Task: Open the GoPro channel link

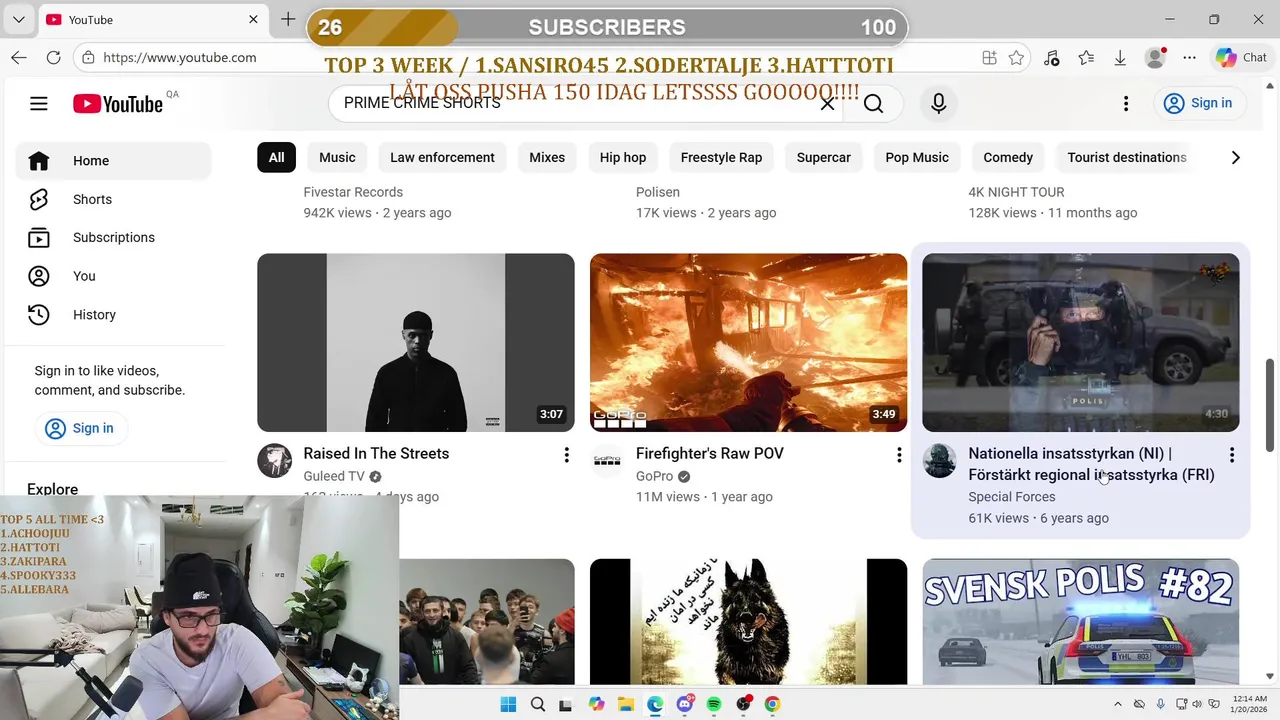Action: click(x=654, y=477)
